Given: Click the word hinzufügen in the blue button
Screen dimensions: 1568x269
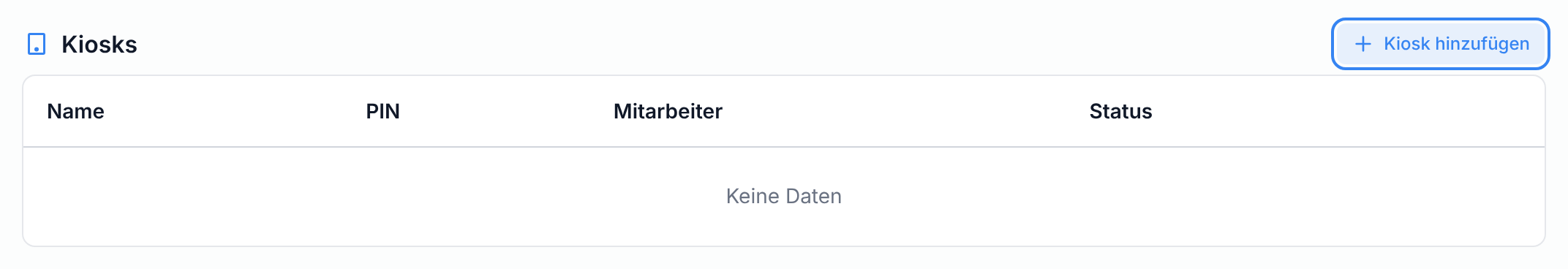Looking at the screenshot, I should pyautogui.click(x=1482, y=44).
